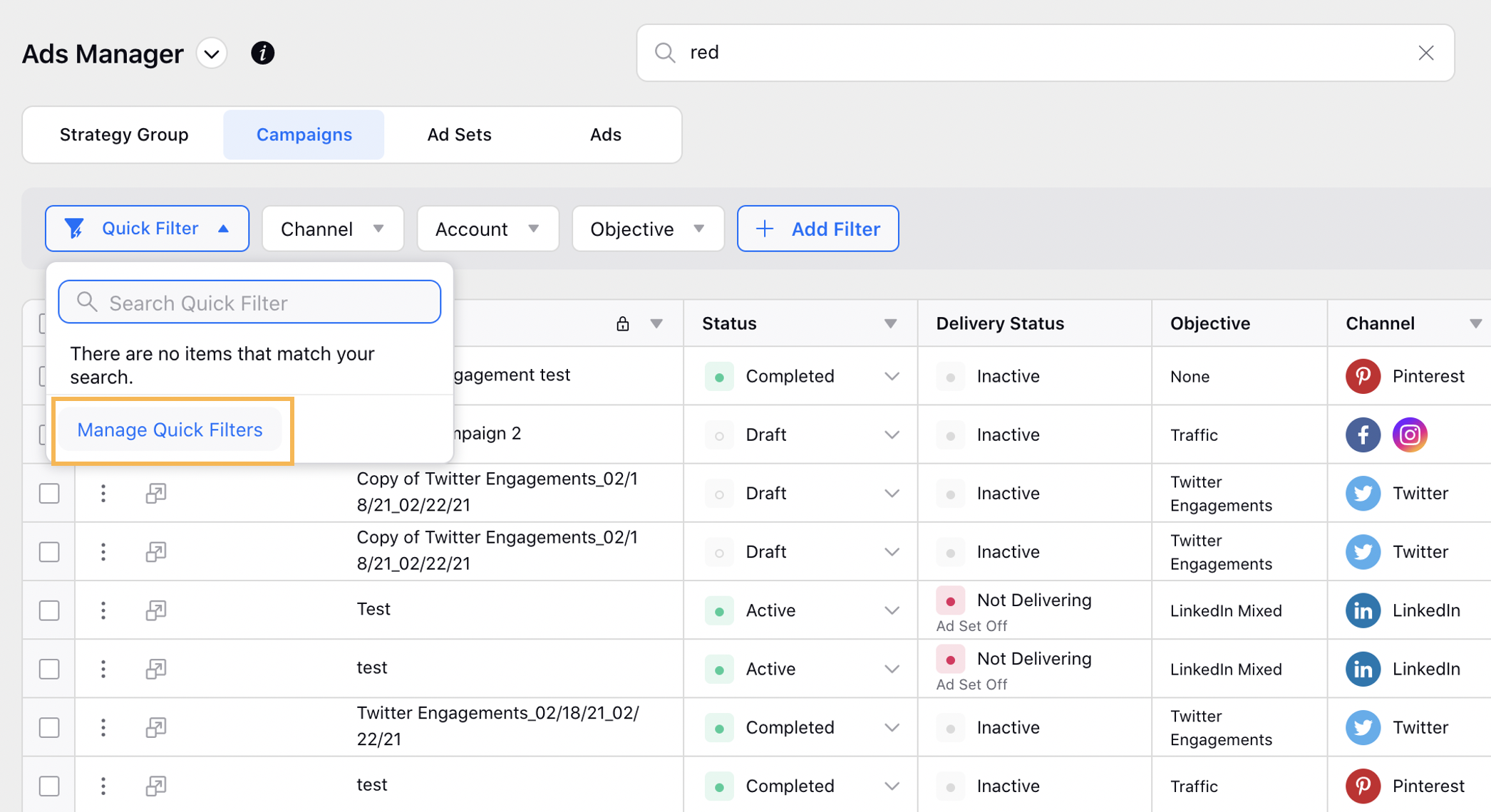Open the Objective filter dropdown
This screenshot has width=1491, height=812.
[x=648, y=229]
